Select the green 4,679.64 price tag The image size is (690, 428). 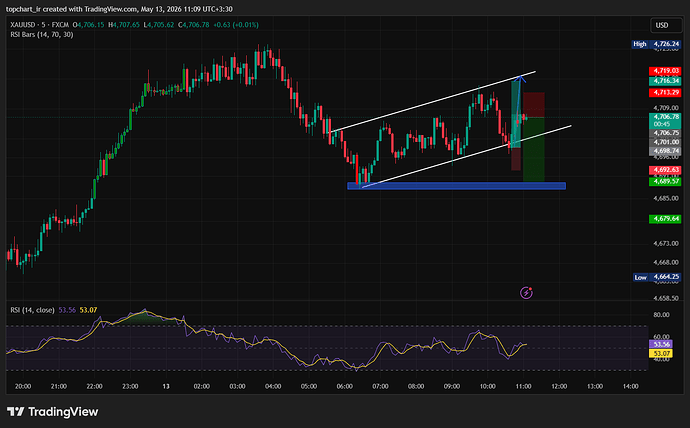tap(665, 219)
